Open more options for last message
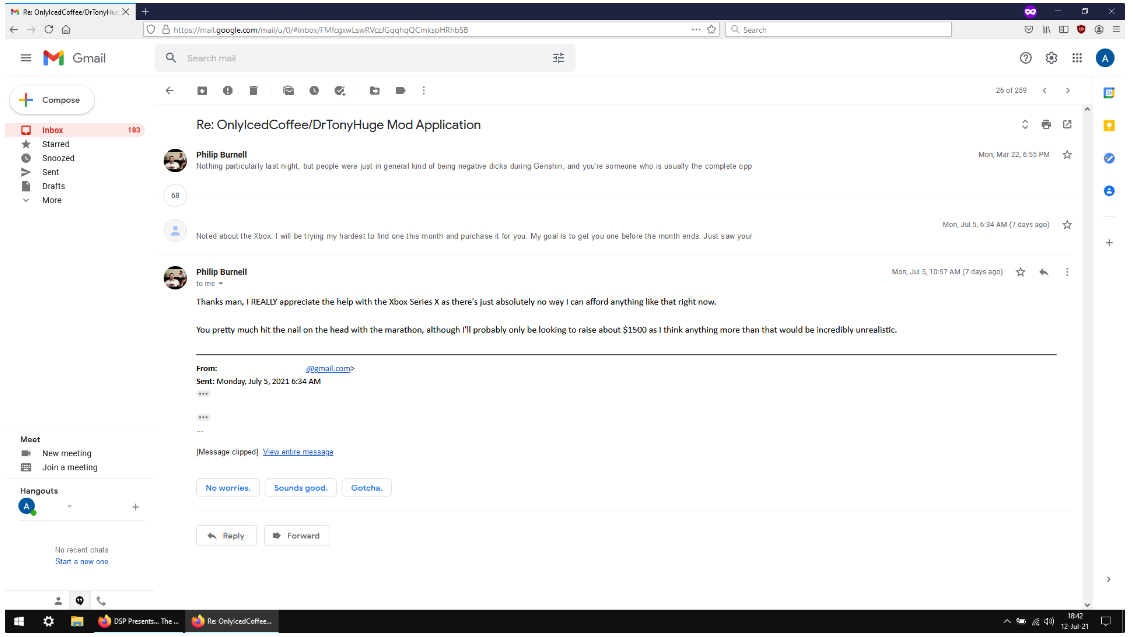Image resolution: width=1133 pixels, height=637 pixels. 1067,272
